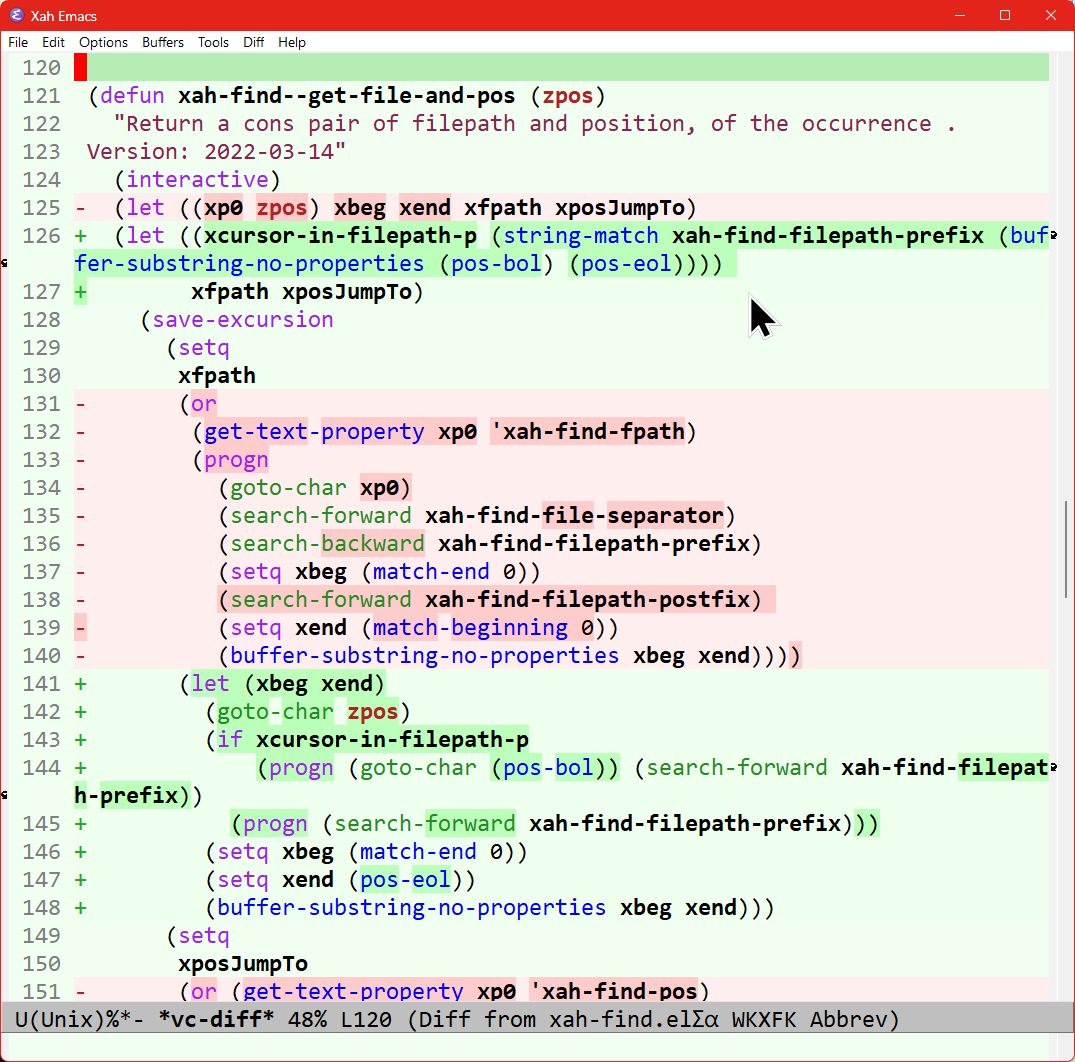Click the continuation arrow at end of line 144
Image resolution: width=1075 pixels, height=1062 pixels.
pos(1054,768)
